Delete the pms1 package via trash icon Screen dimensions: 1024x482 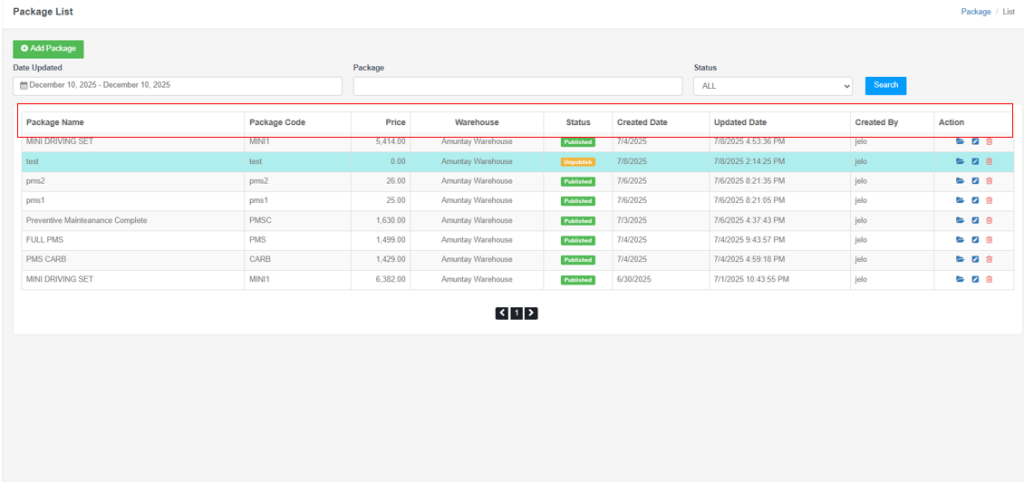click(x=989, y=201)
